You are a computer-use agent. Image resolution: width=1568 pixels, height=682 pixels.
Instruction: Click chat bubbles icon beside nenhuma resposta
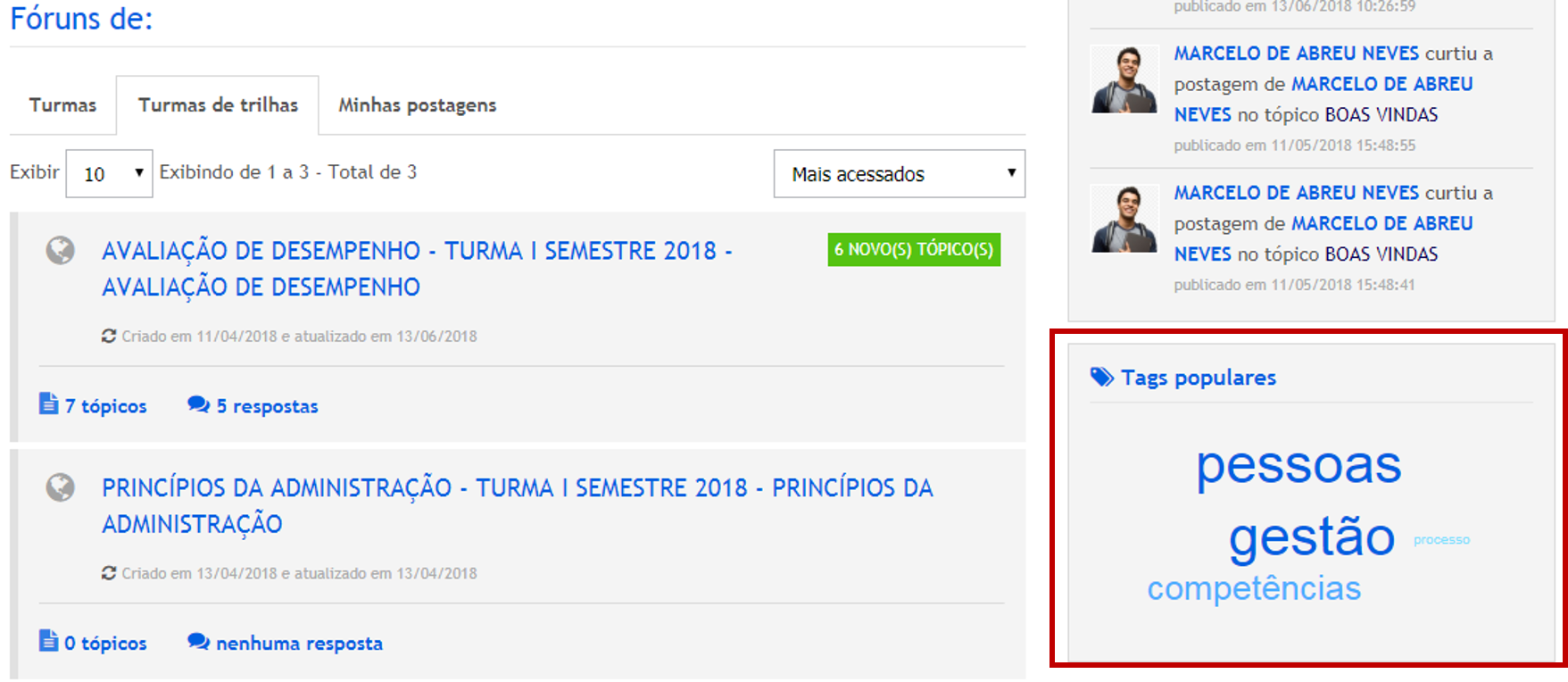pos(198,642)
